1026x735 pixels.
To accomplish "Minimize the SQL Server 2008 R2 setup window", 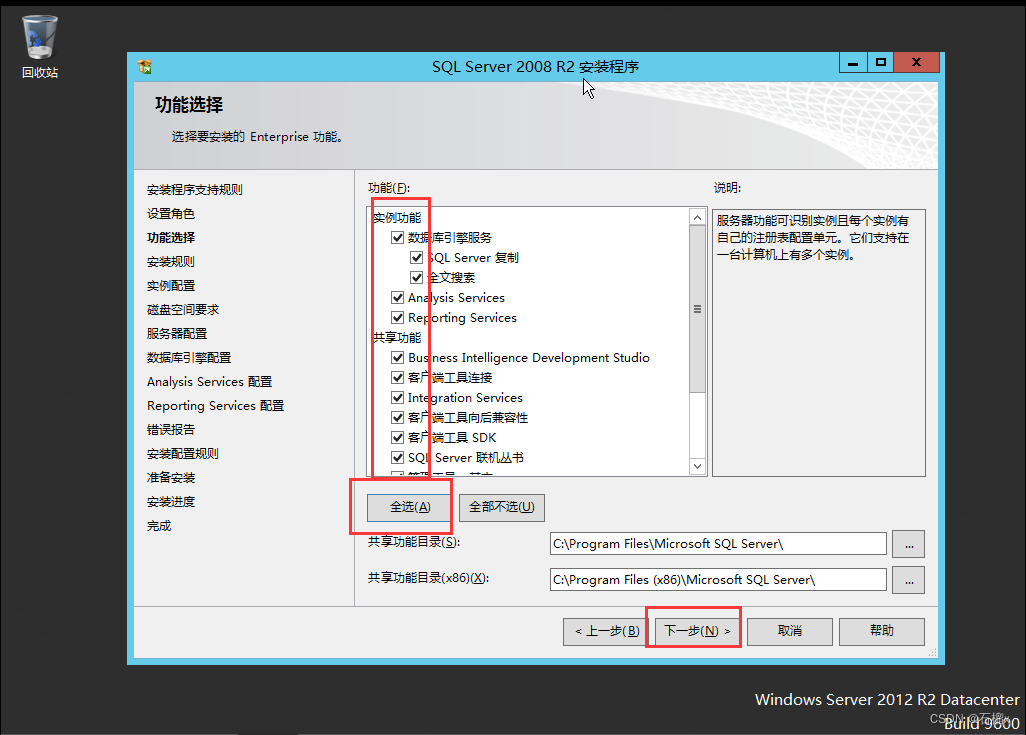I will [x=853, y=63].
